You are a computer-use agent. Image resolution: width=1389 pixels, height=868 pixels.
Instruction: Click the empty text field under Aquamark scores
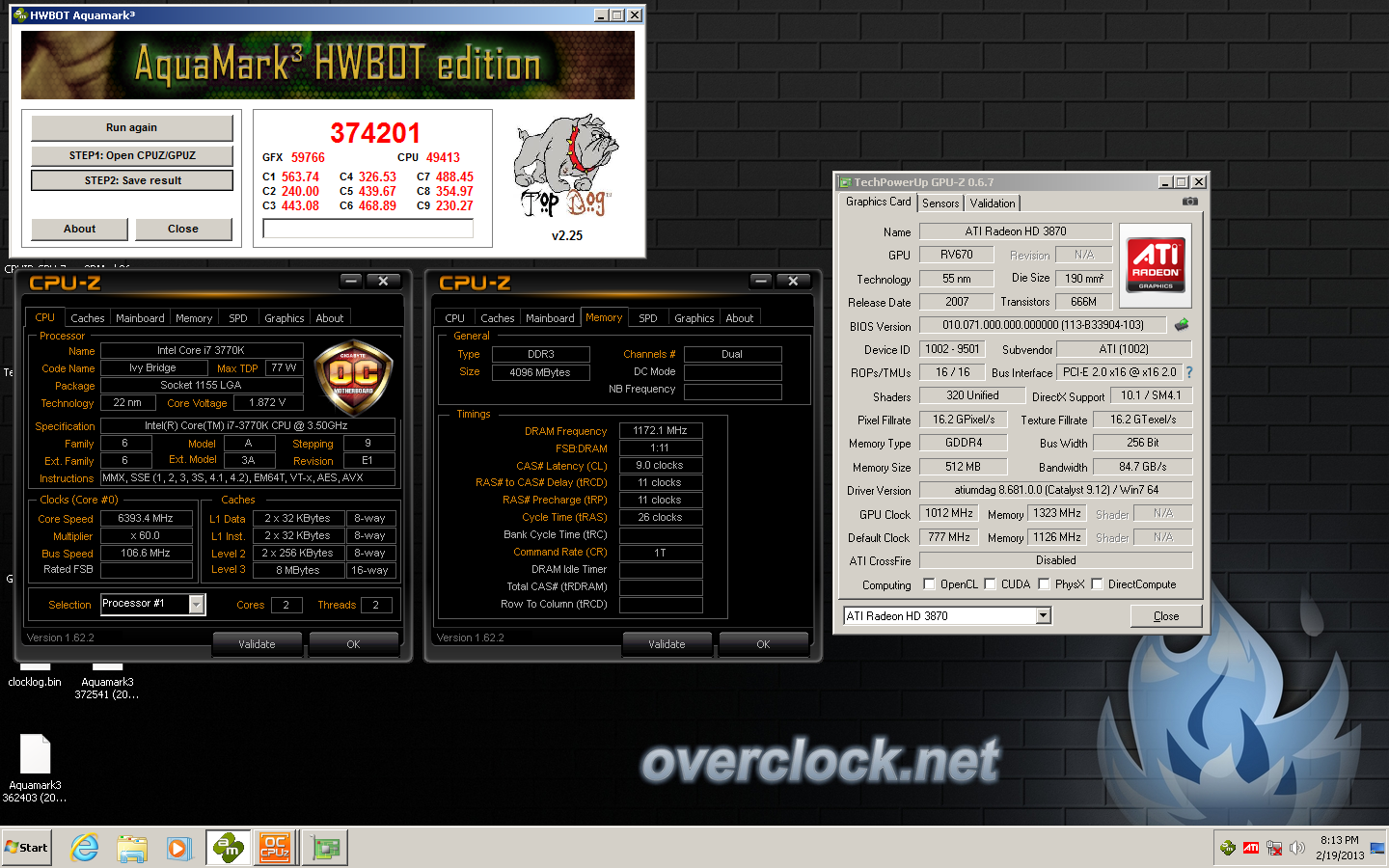tap(368, 229)
